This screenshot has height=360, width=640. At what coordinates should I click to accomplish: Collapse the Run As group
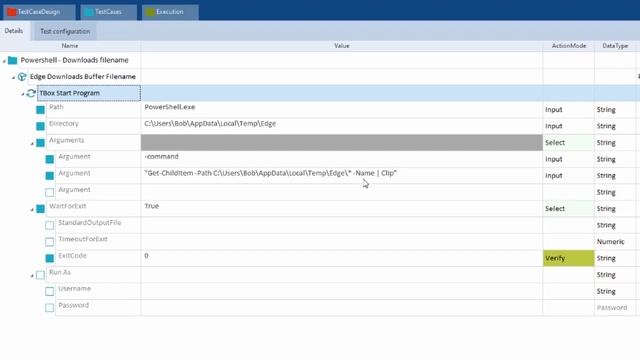(32, 276)
